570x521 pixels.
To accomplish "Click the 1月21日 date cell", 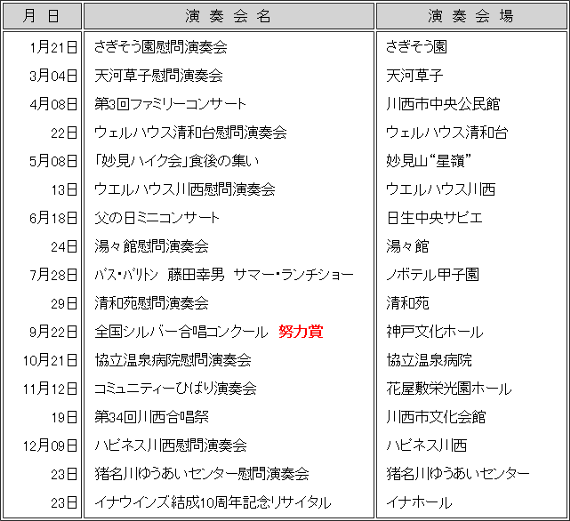I will [x=53, y=47].
